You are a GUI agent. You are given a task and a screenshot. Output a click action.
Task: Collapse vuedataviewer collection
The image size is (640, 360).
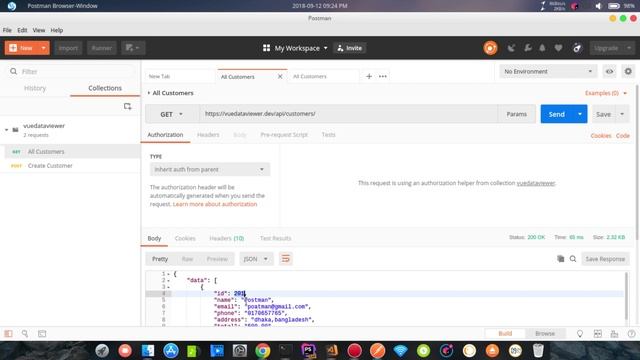(x=7, y=130)
